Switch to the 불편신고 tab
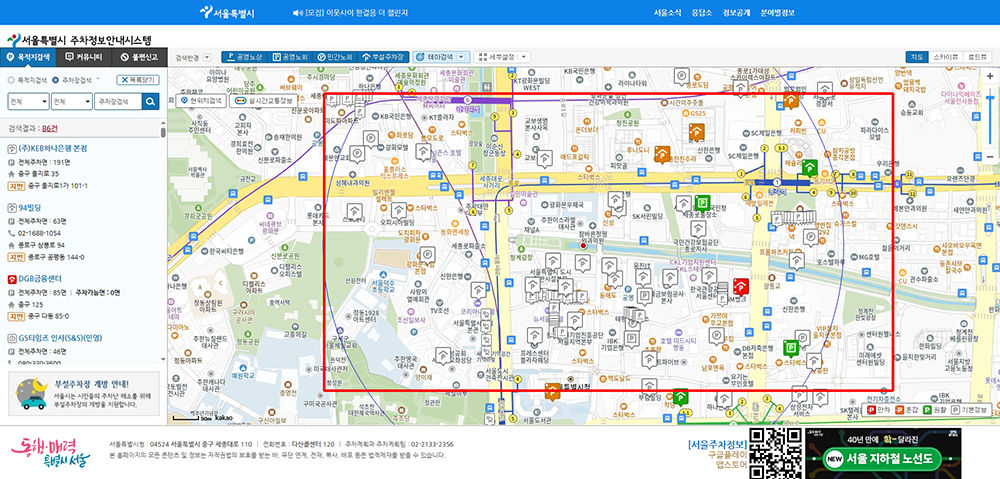Viewport: 1000px width, 479px height. 140,57
